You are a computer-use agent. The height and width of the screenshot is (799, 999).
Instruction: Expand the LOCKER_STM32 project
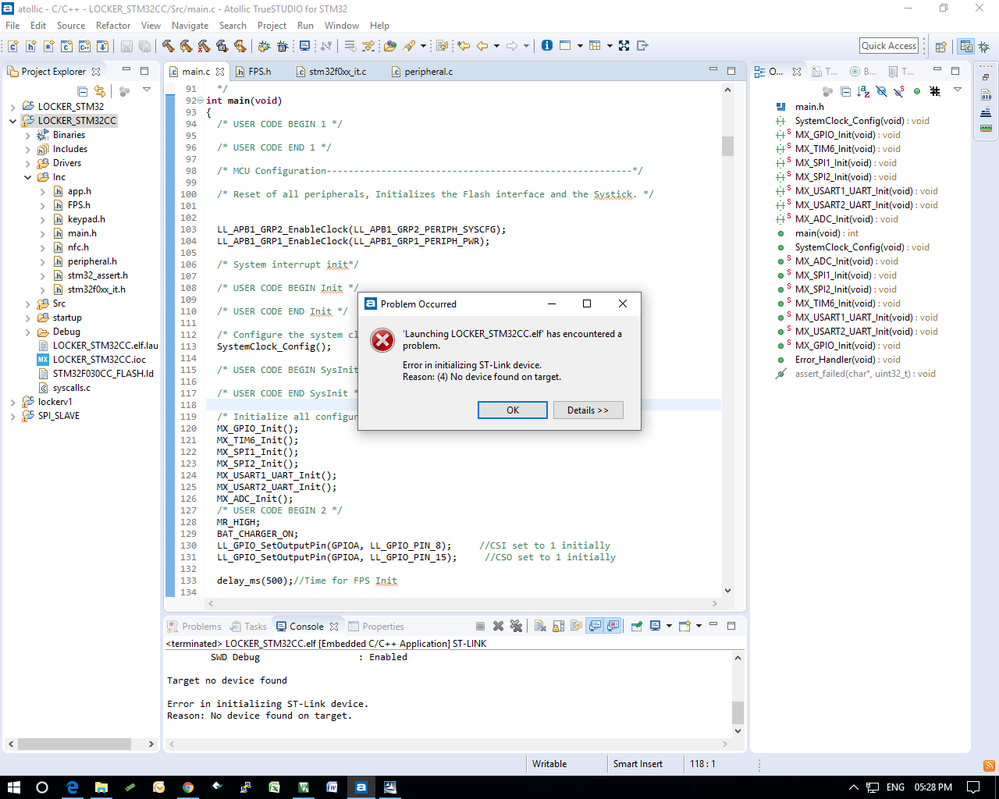point(13,106)
